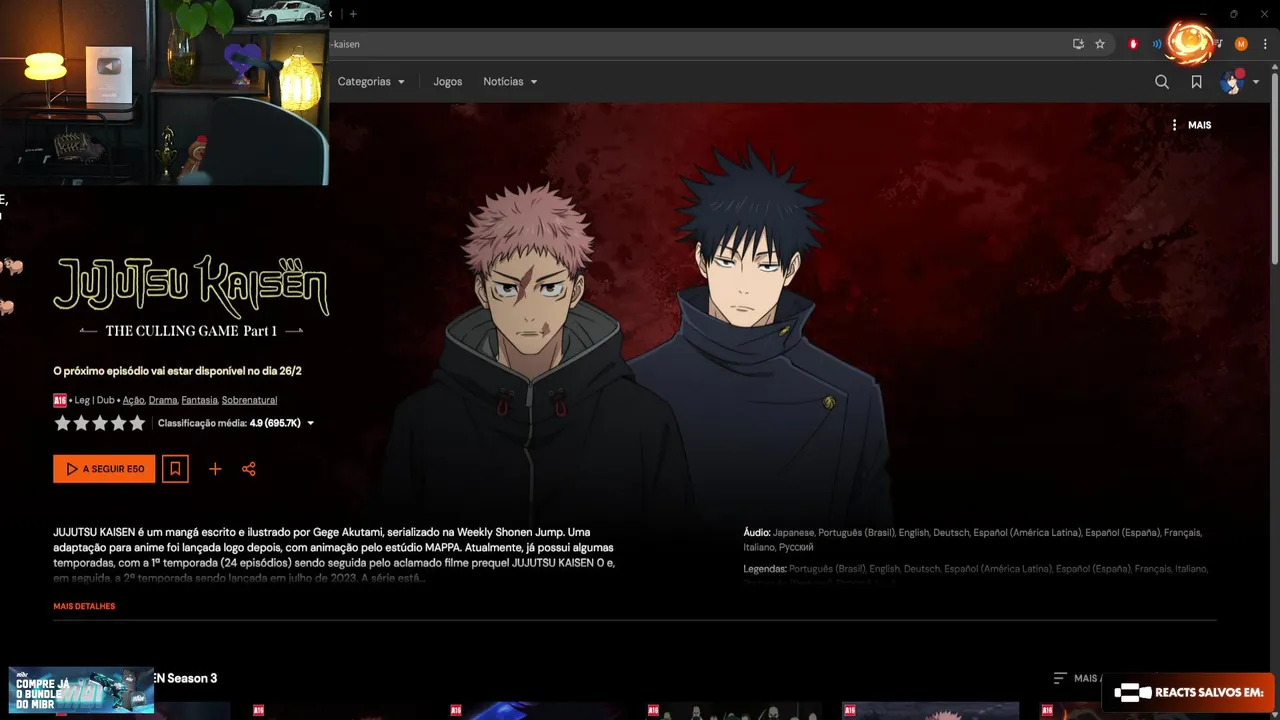1280x720 pixels.
Task: Open the Fantasia genre link
Action: click(199, 400)
